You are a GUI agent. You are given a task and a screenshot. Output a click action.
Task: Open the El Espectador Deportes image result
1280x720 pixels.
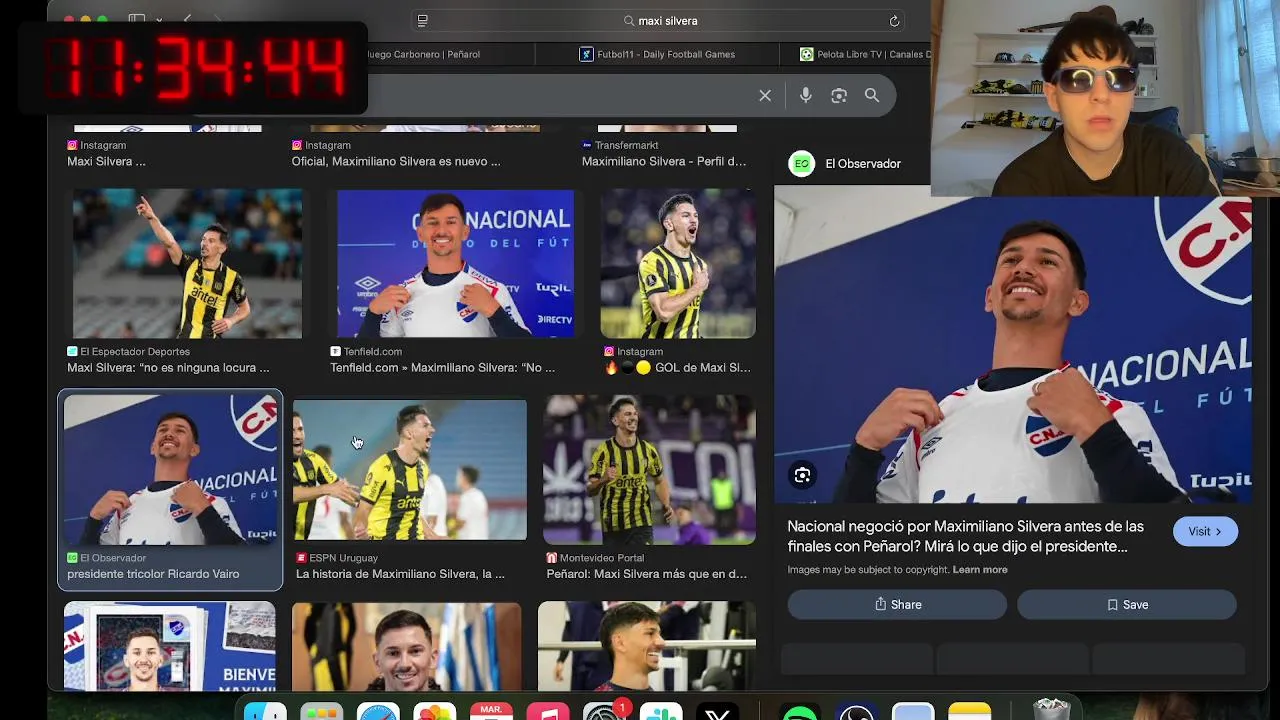[187, 263]
